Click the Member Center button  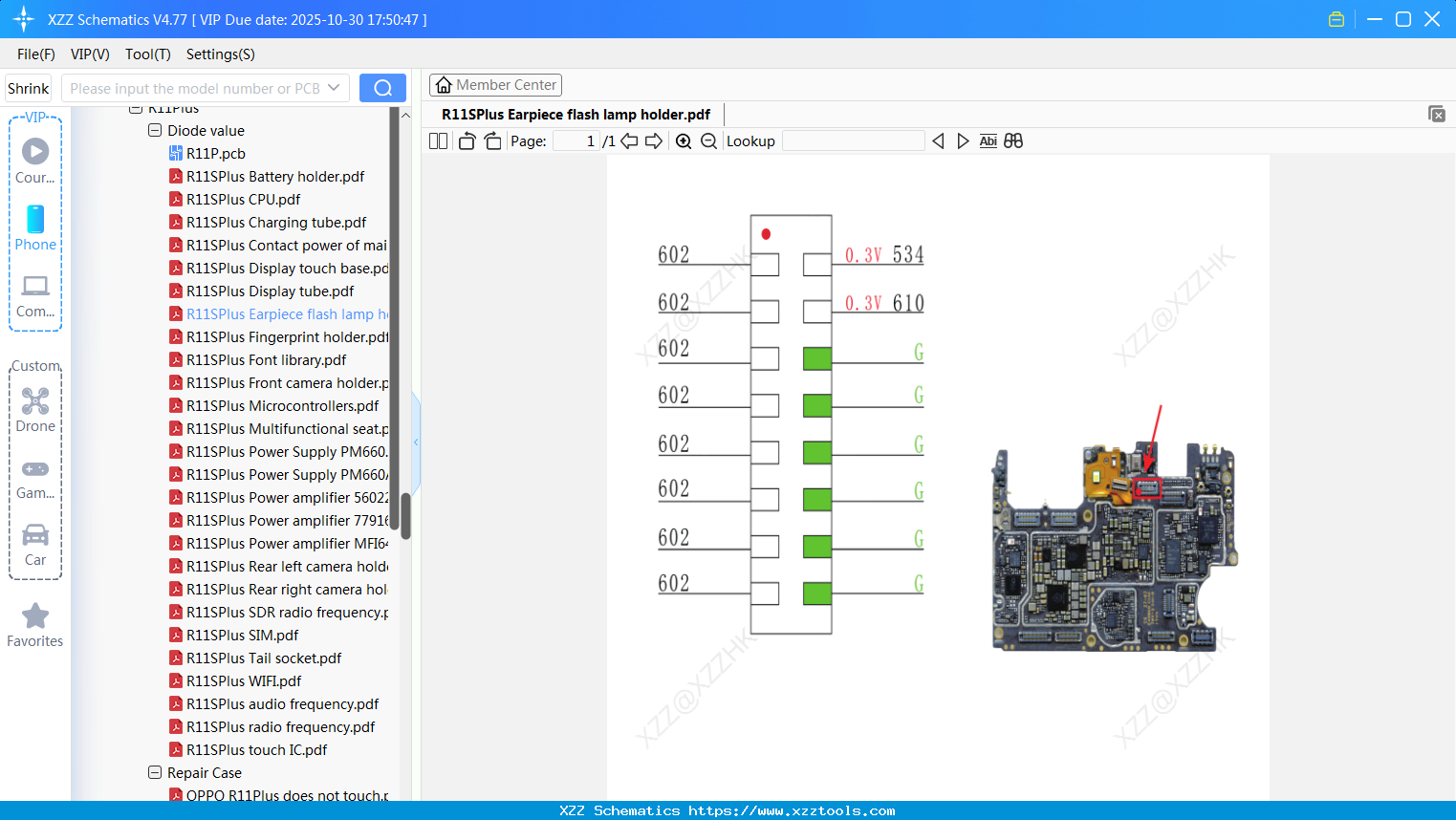click(495, 85)
